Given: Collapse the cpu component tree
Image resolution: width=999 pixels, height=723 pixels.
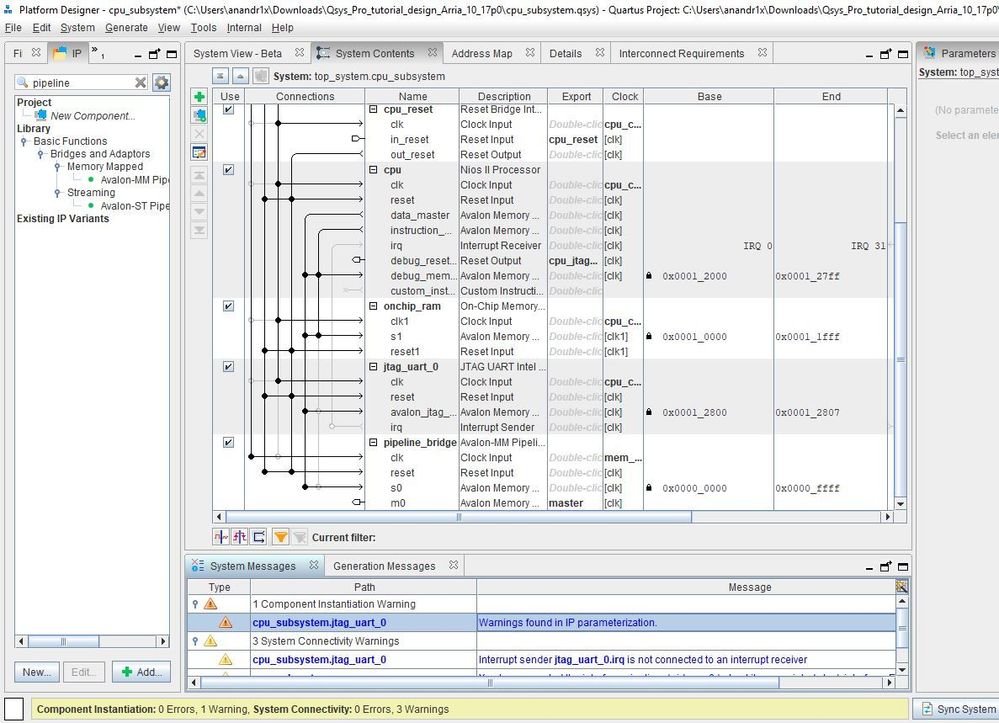Looking at the screenshot, I should coord(373,170).
